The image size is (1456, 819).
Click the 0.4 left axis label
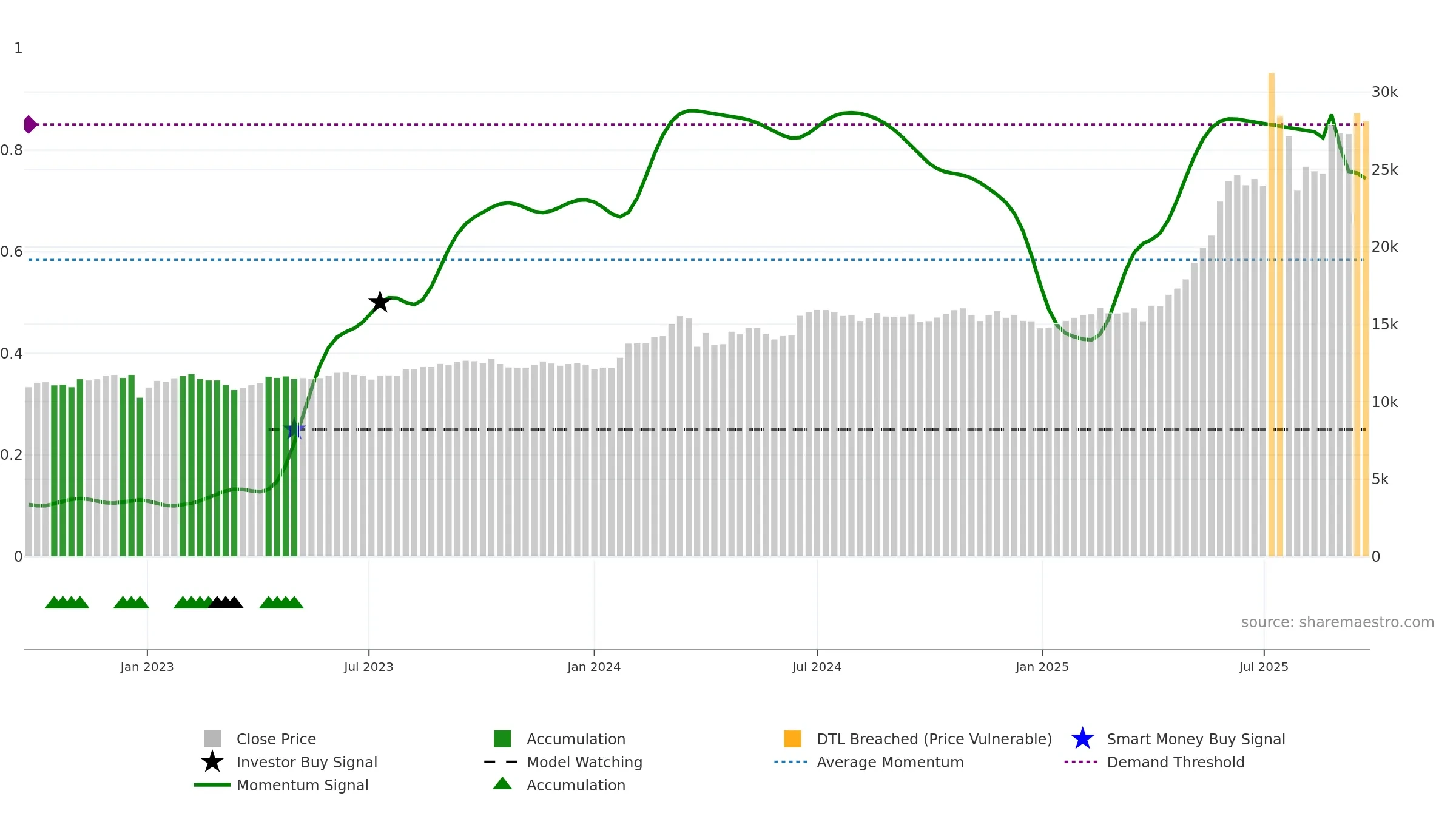coord(12,354)
